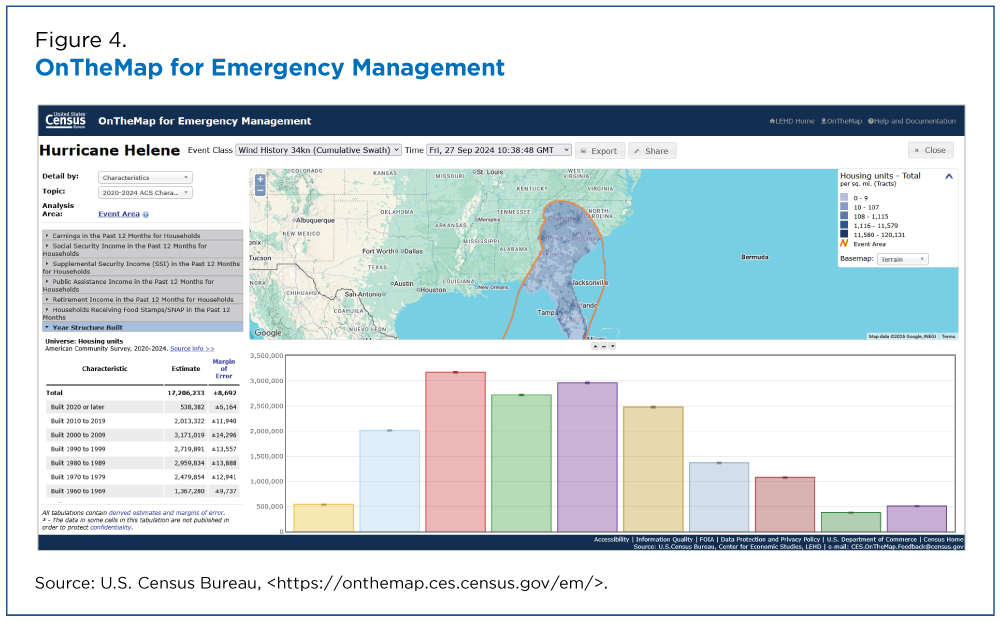
Task: Click the Close button
Action: coord(930,150)
